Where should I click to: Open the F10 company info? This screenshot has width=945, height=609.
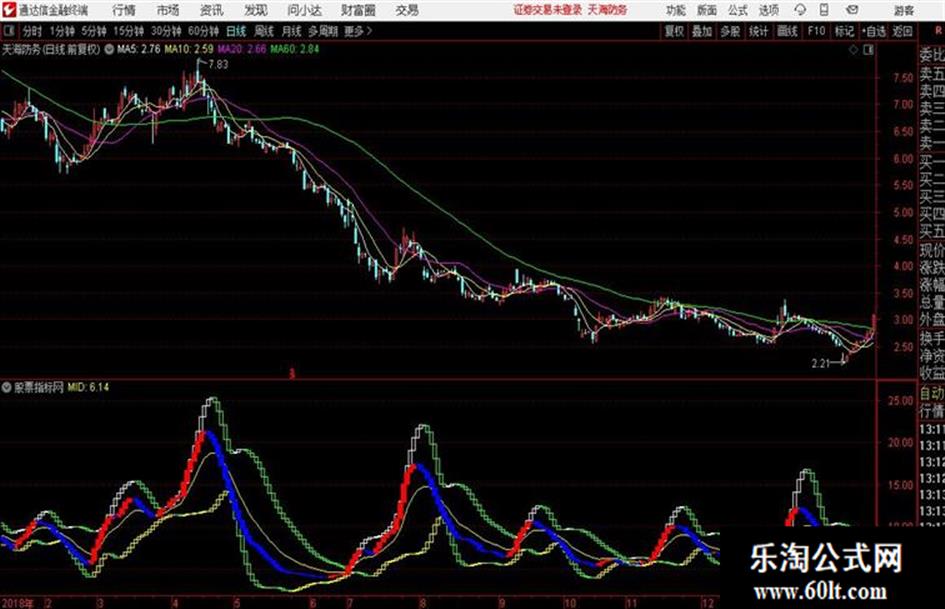(x=817, y=31)
